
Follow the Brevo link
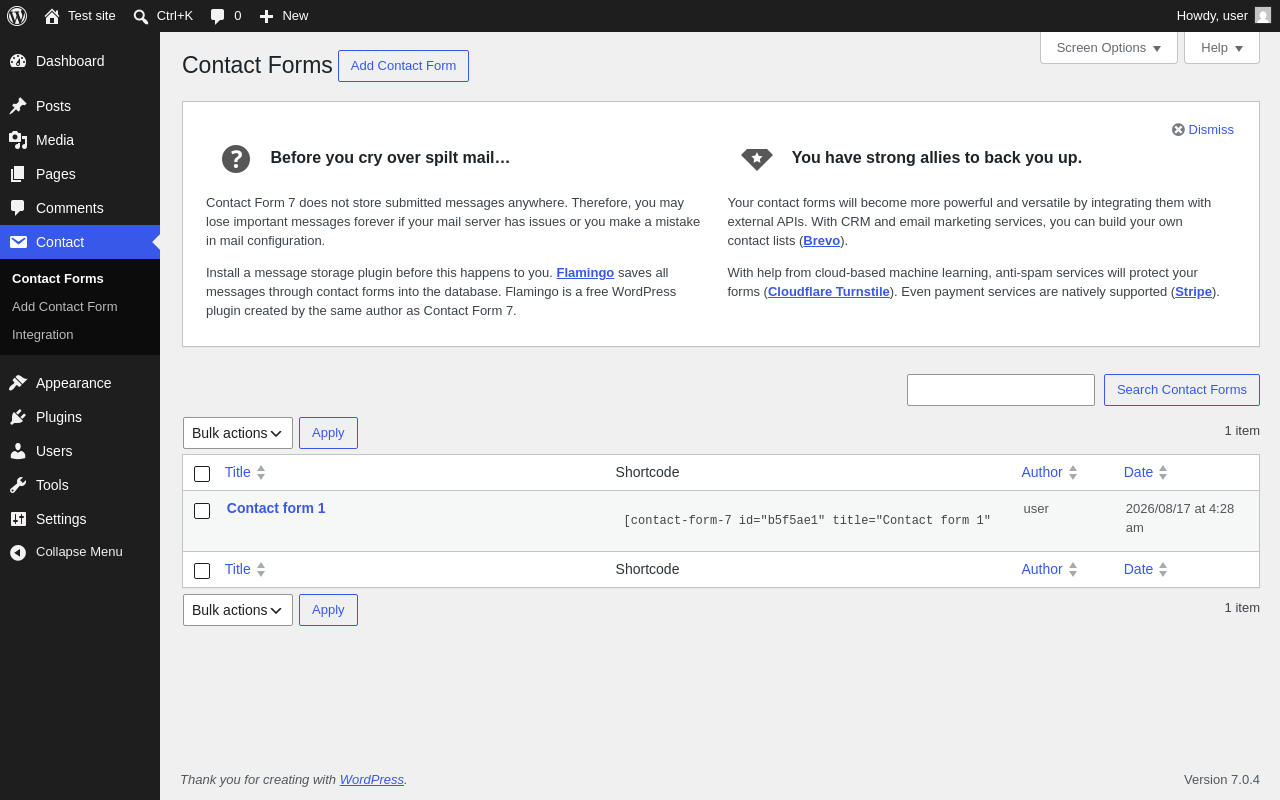pos(822,240)
